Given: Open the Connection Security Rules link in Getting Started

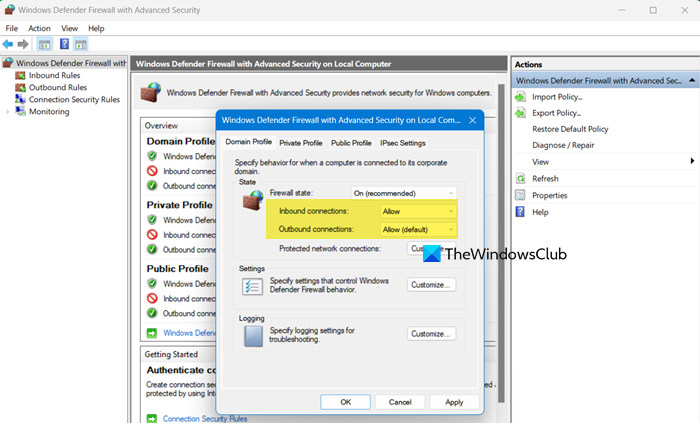Looking at the screenshot, I should (x=204, y=419).
